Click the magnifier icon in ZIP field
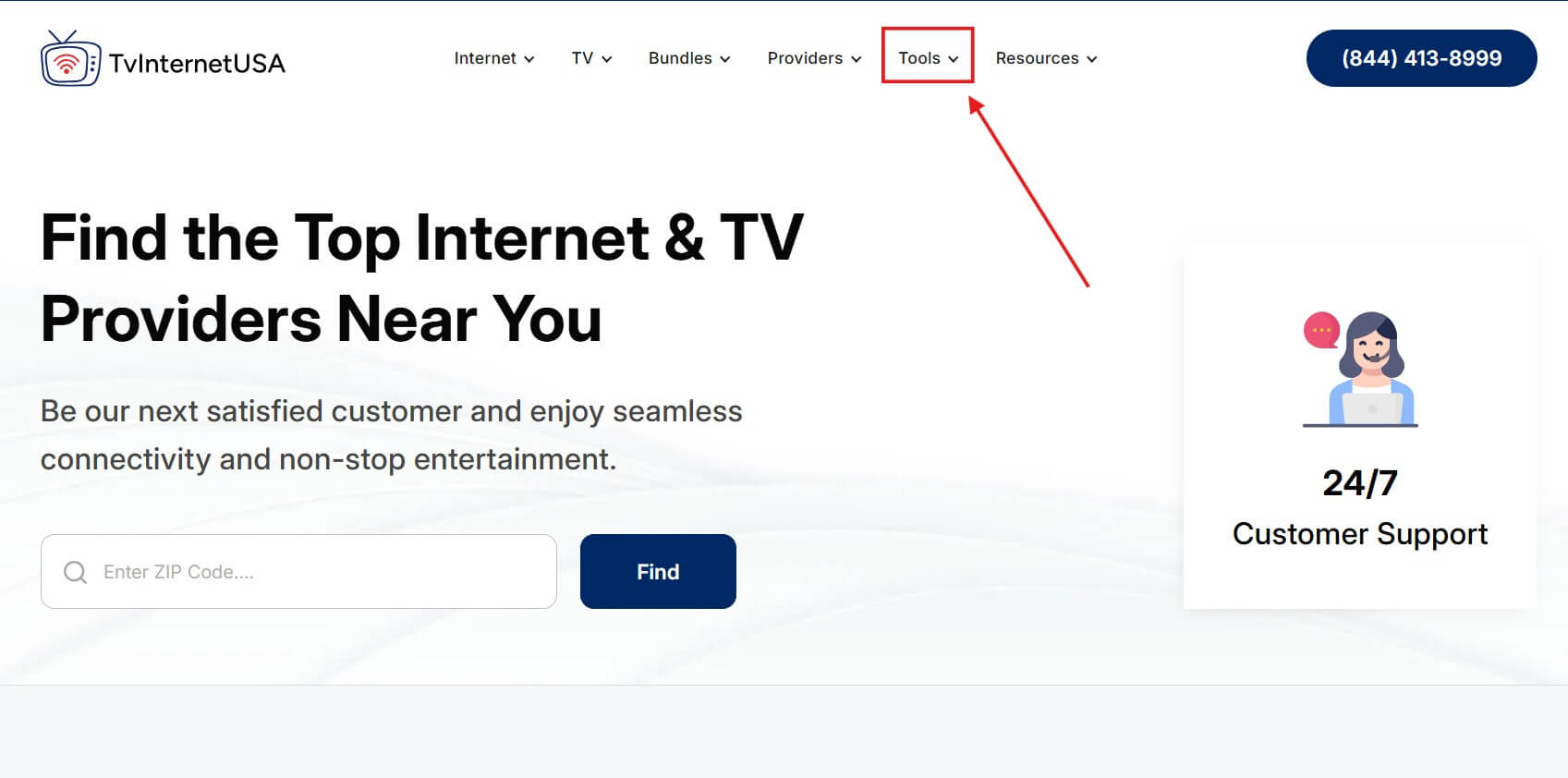Image resolution: width=1568 pixels, height=778 pixels. pyautogui.click(x=76, y=572)
